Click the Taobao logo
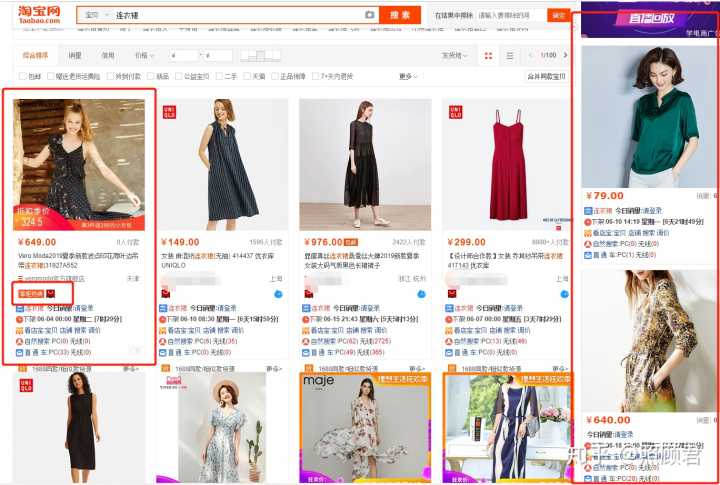720x485 pixels. (39, 15)
